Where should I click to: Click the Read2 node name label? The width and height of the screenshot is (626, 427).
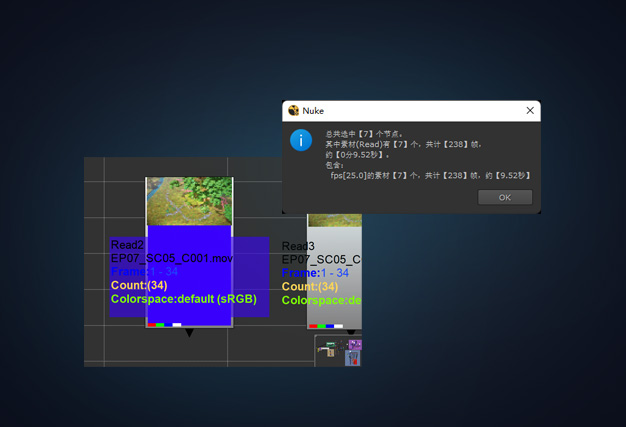[128, 245]
